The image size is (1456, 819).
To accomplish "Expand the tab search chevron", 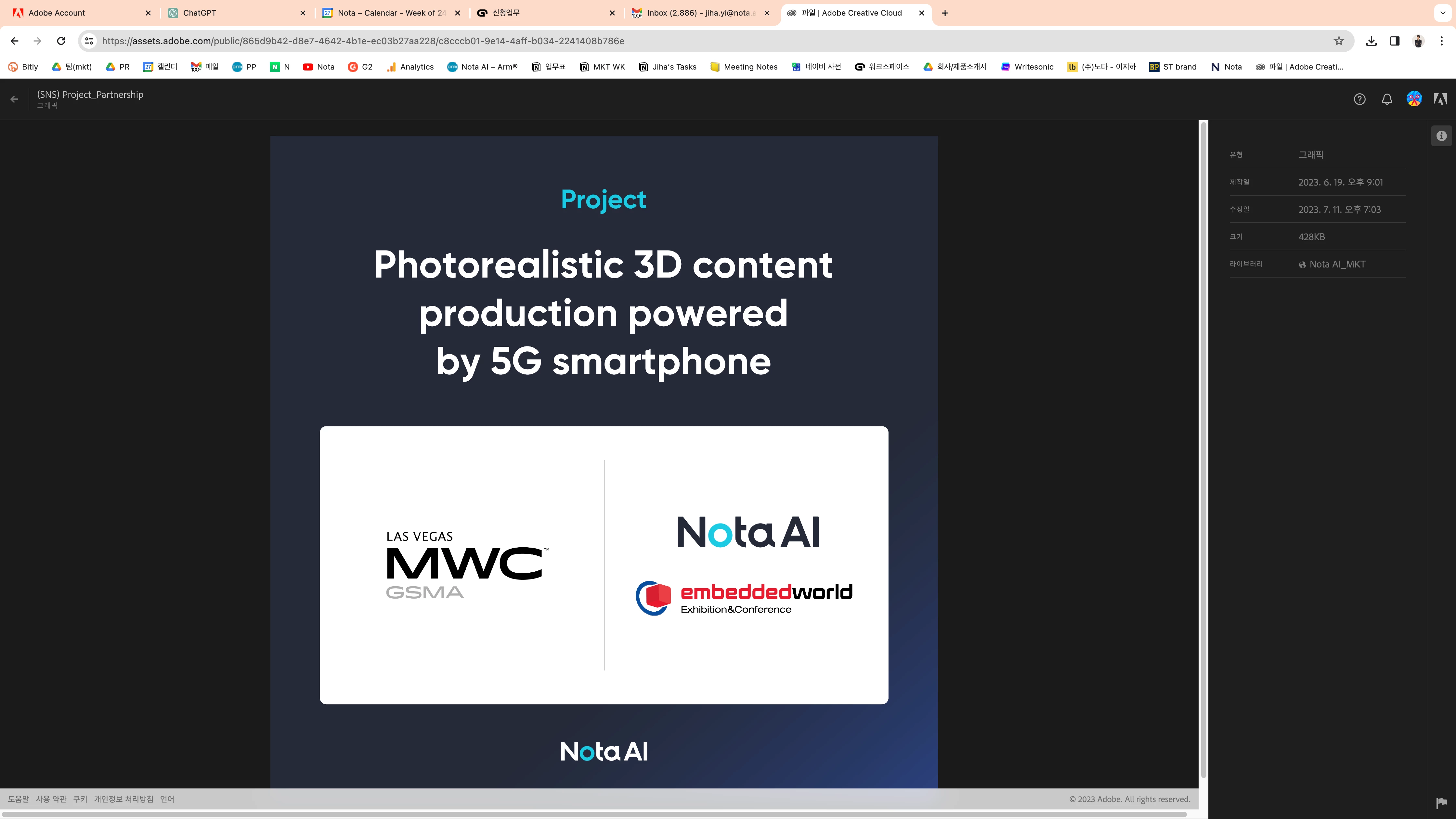I will pos(1442,12).
